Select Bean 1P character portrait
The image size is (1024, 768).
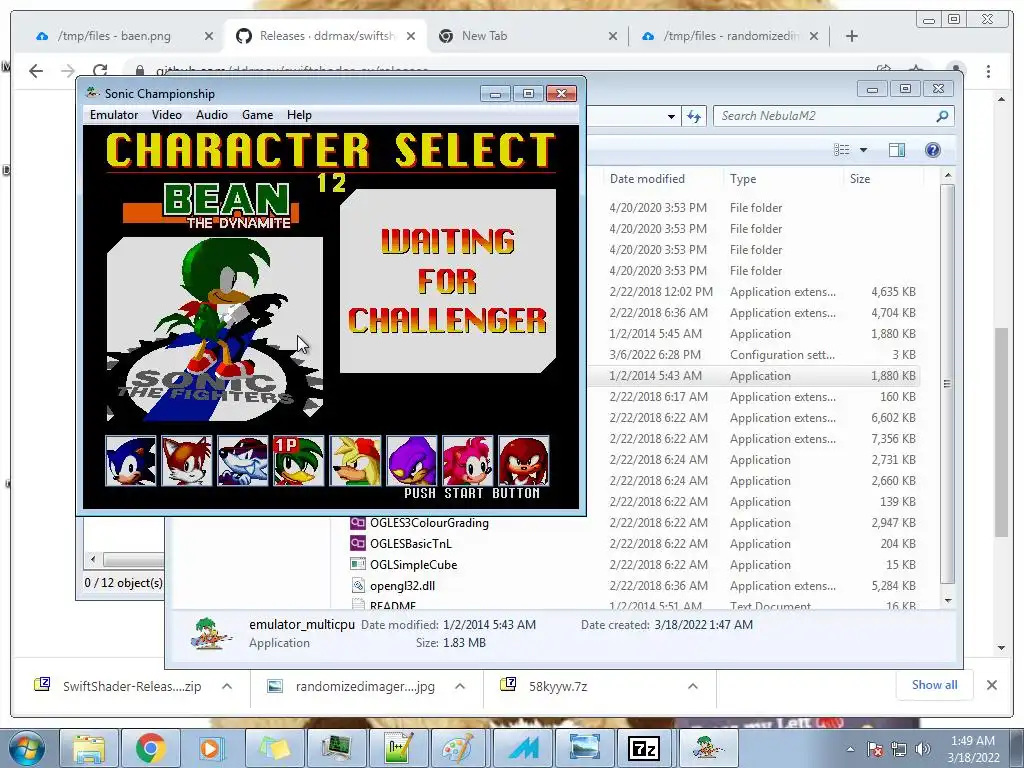coord(298,461)
